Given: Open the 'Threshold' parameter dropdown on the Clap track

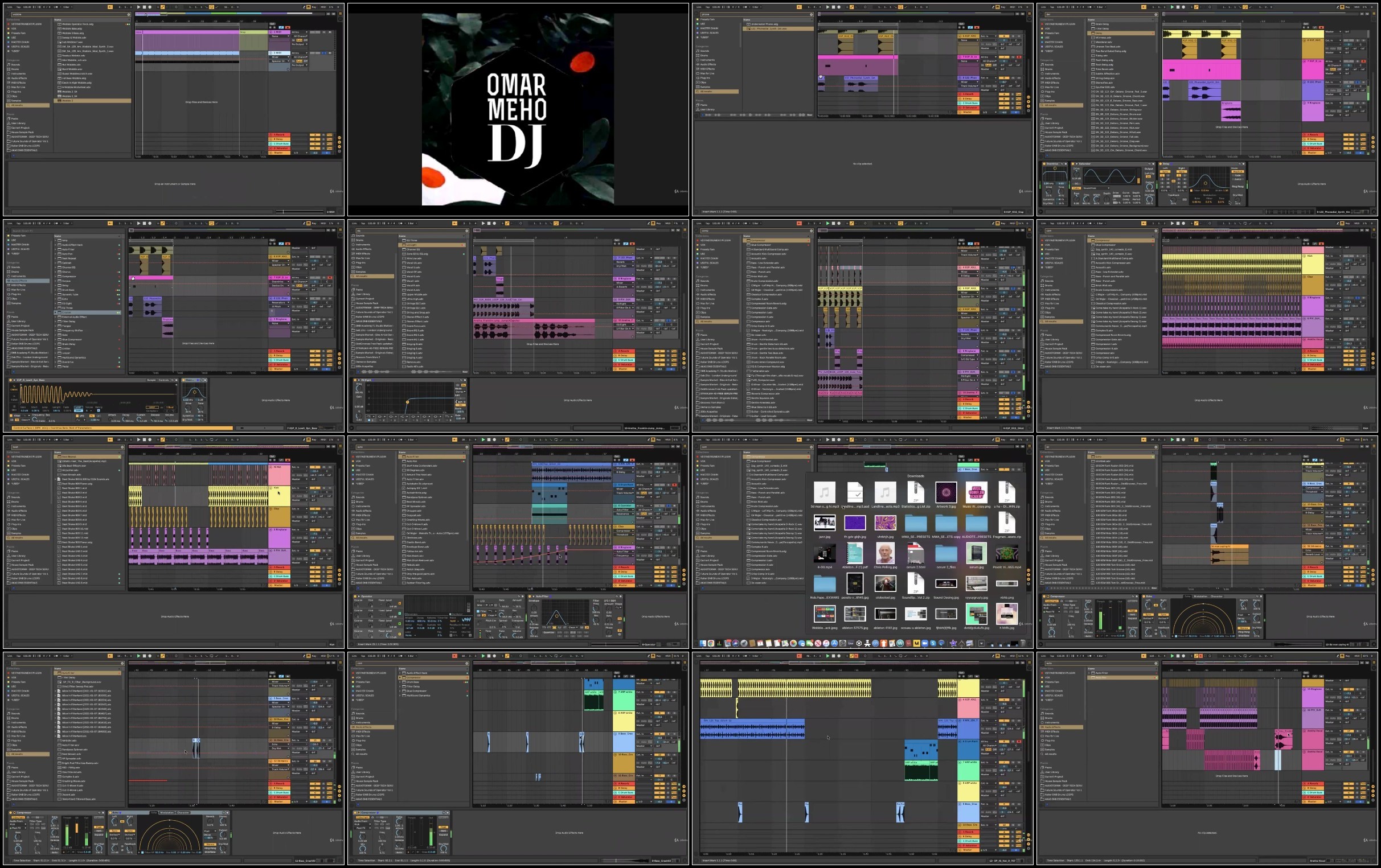Looking at the screenshot, I should coord(624,535).
